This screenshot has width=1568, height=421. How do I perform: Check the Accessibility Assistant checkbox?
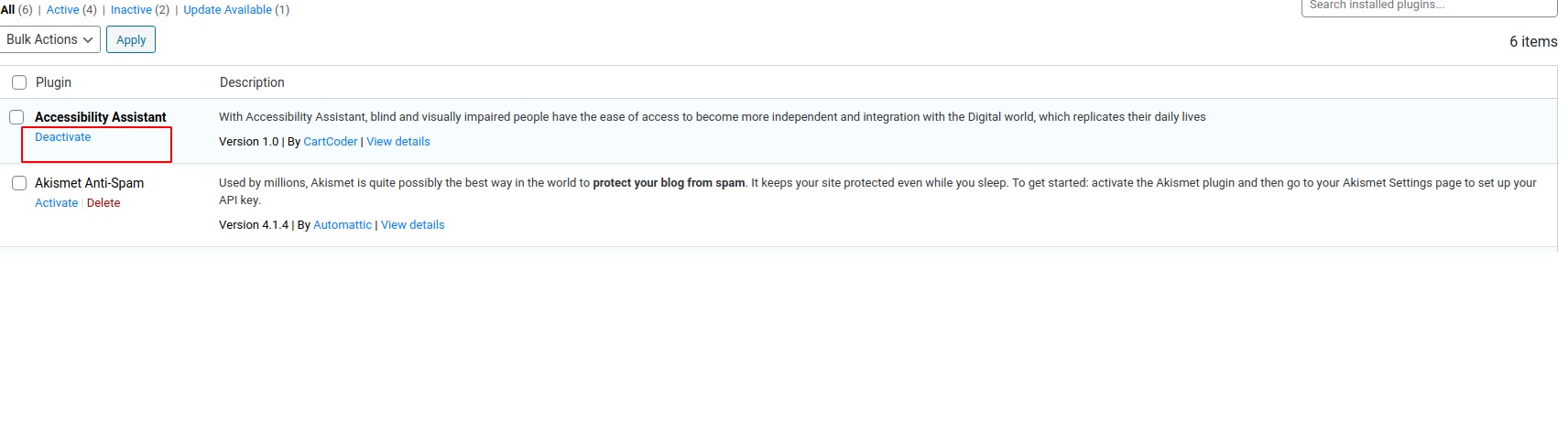coord(16,117)
